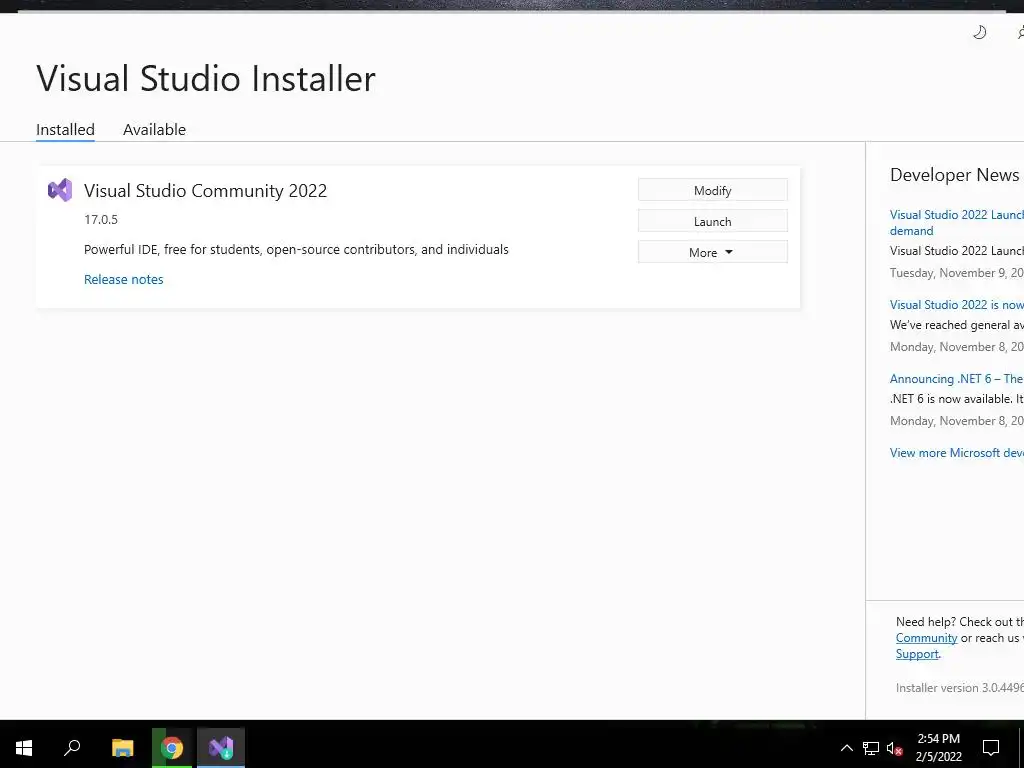Open the Visual Studio 2022 Launch news link
Screen dimensions: 1024x768
coord(957,223)
